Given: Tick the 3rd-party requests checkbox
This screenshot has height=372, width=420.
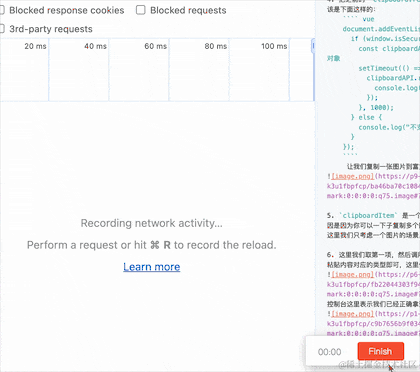Looking at the screenshot, I should coord(2,29).
